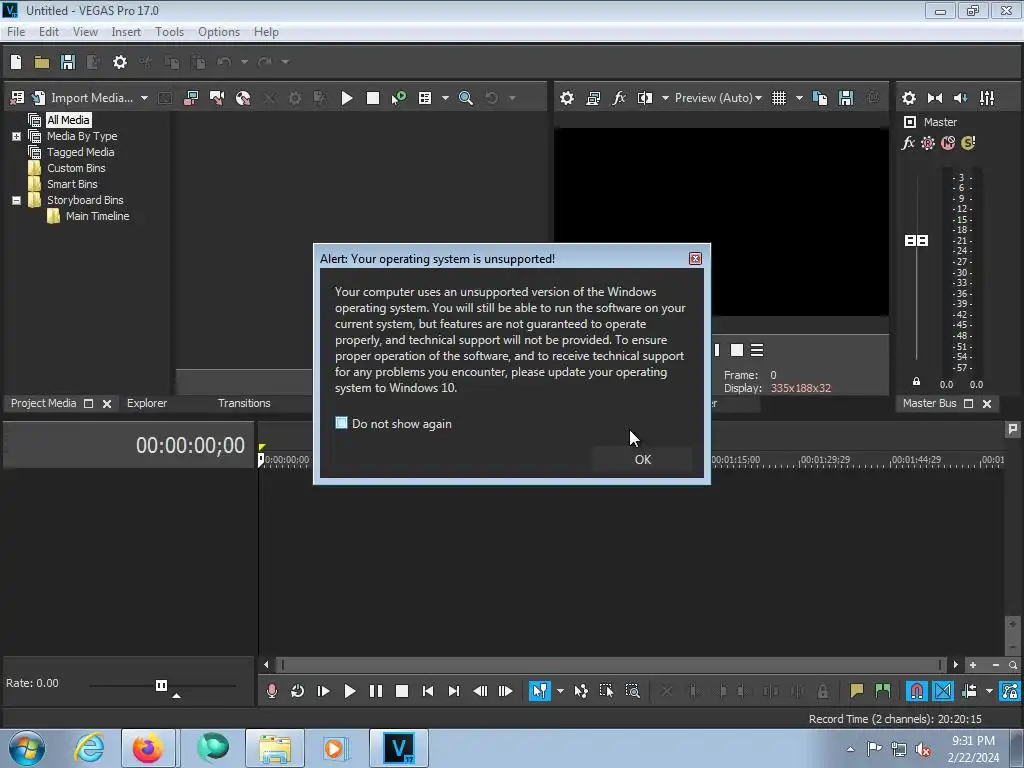Go to start of timeline
This screenshot has height=768, width=1024.
pyautogui.click(x=428, y=691)
